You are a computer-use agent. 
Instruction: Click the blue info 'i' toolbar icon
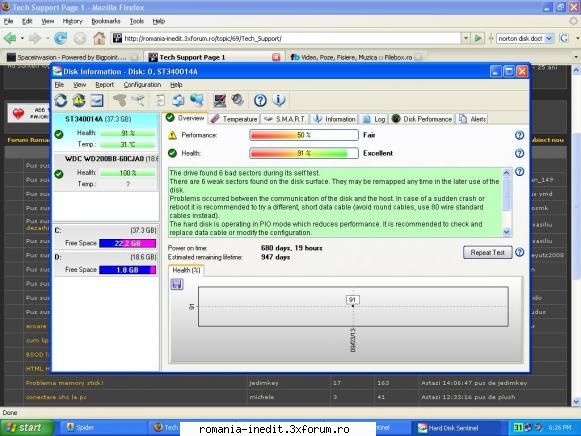[x=279, y=100]
